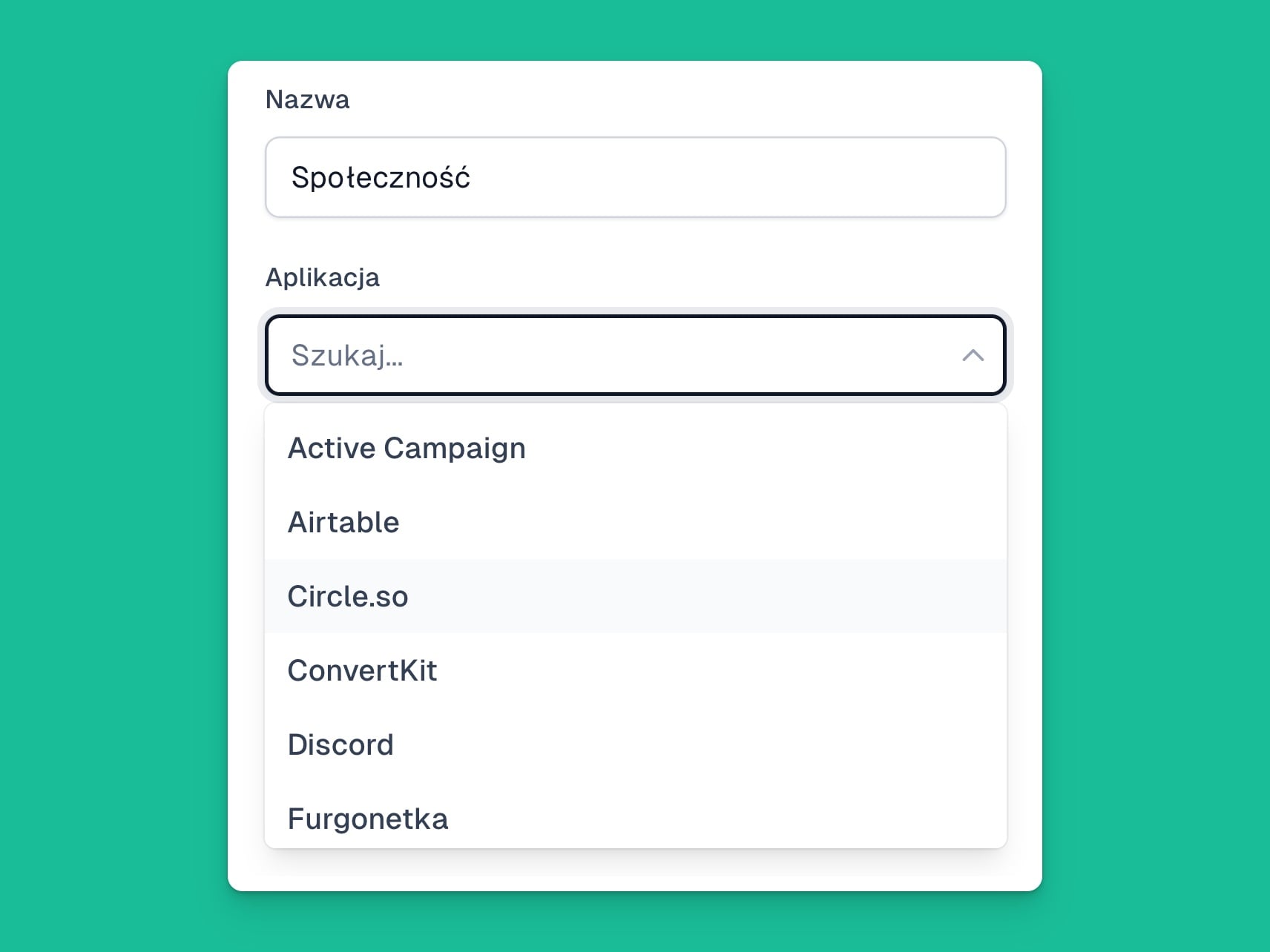
Task: Click the green background outside the card
Action: click(111, 475)
